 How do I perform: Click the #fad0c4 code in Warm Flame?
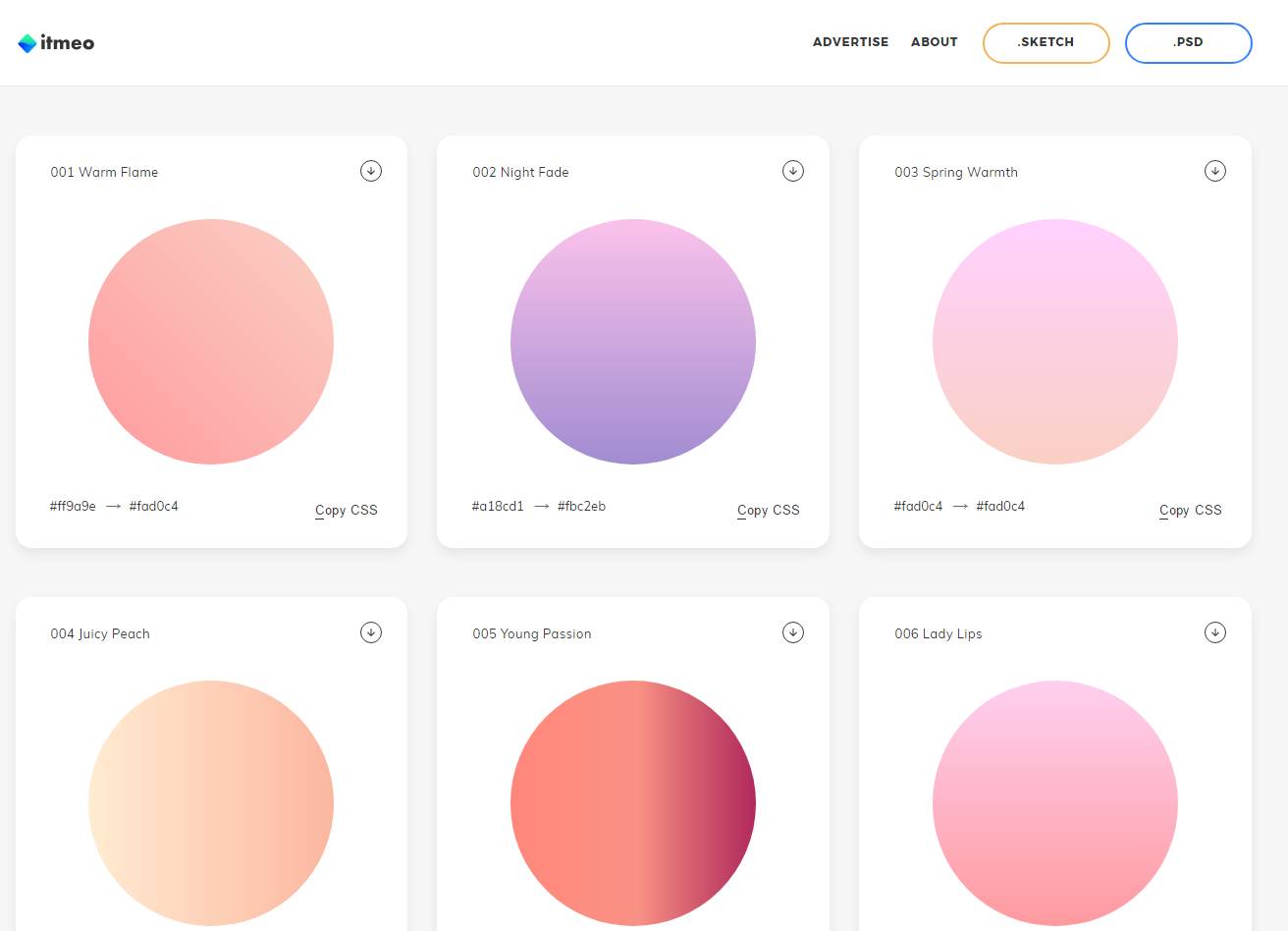coord(154,507)
